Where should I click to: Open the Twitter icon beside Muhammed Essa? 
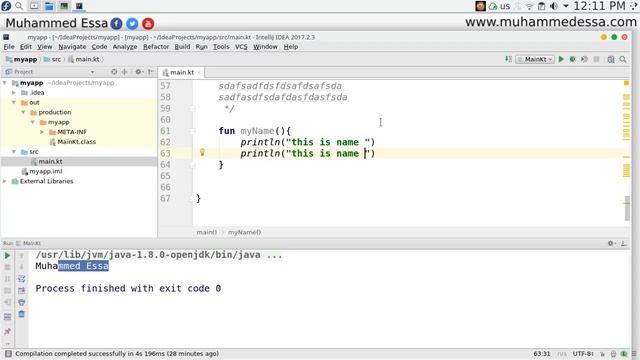click(x=132, y=24)
